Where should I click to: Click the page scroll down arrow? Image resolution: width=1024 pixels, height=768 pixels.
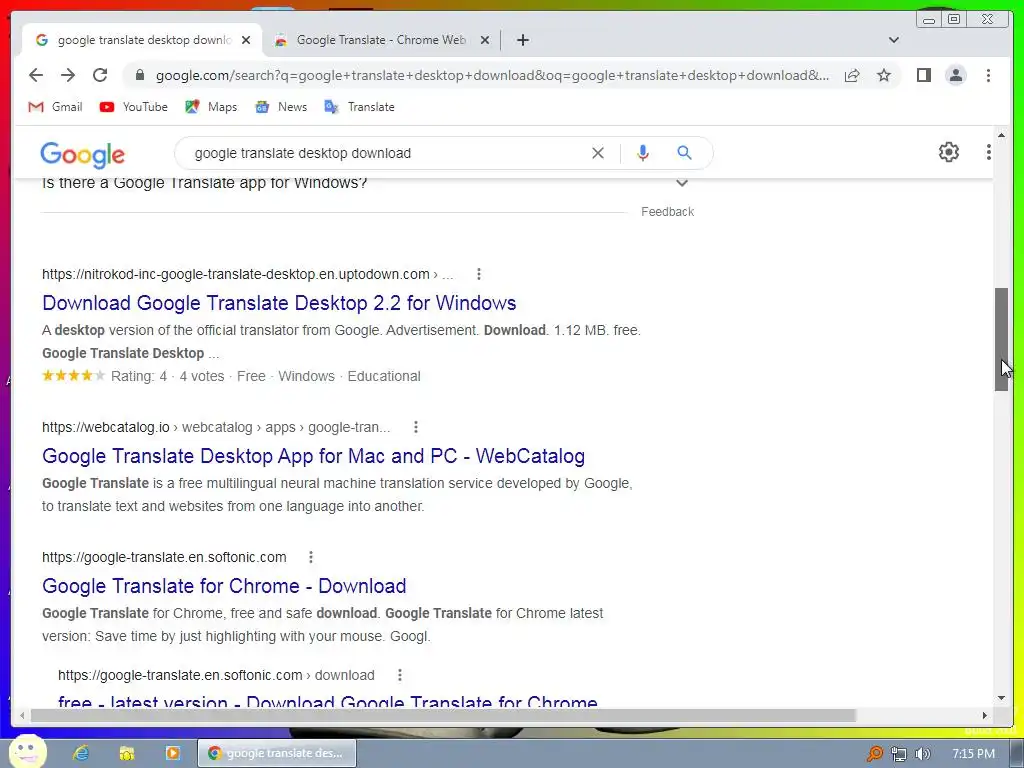pyautogui.click(x=1001, y=698)
